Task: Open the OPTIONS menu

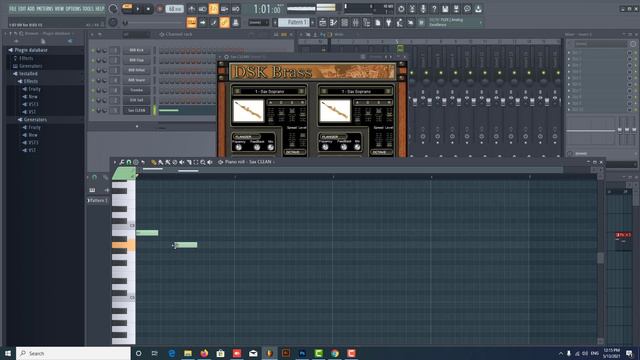Action: pyautogui.click(x=73, y=9)
